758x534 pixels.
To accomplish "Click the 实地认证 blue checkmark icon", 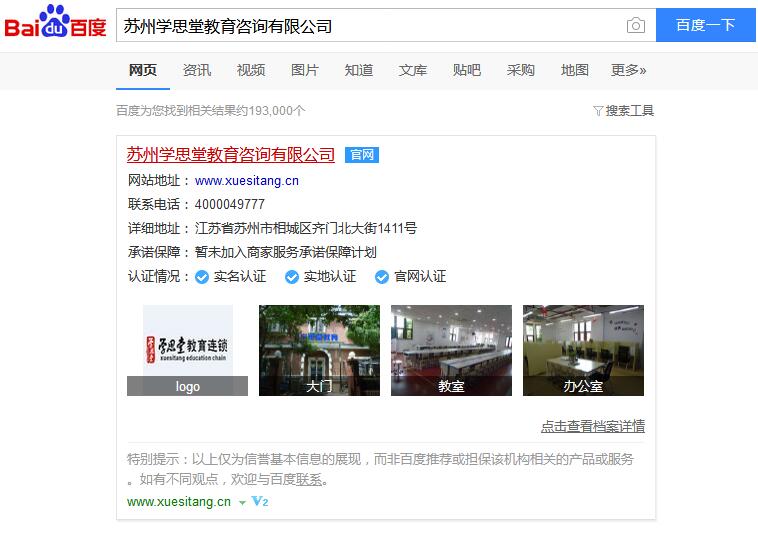I will tap(292, 277).
